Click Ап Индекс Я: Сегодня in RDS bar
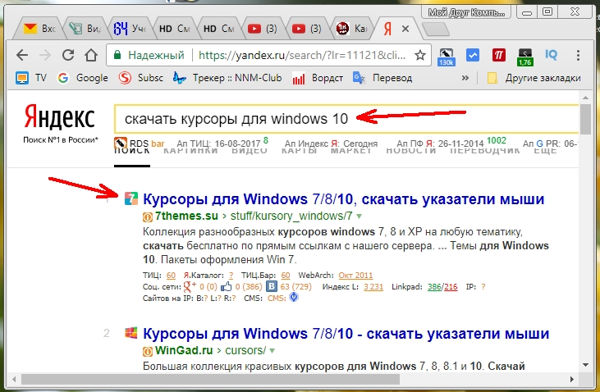This screenshot has width=600, height=392. coord(331,144)
